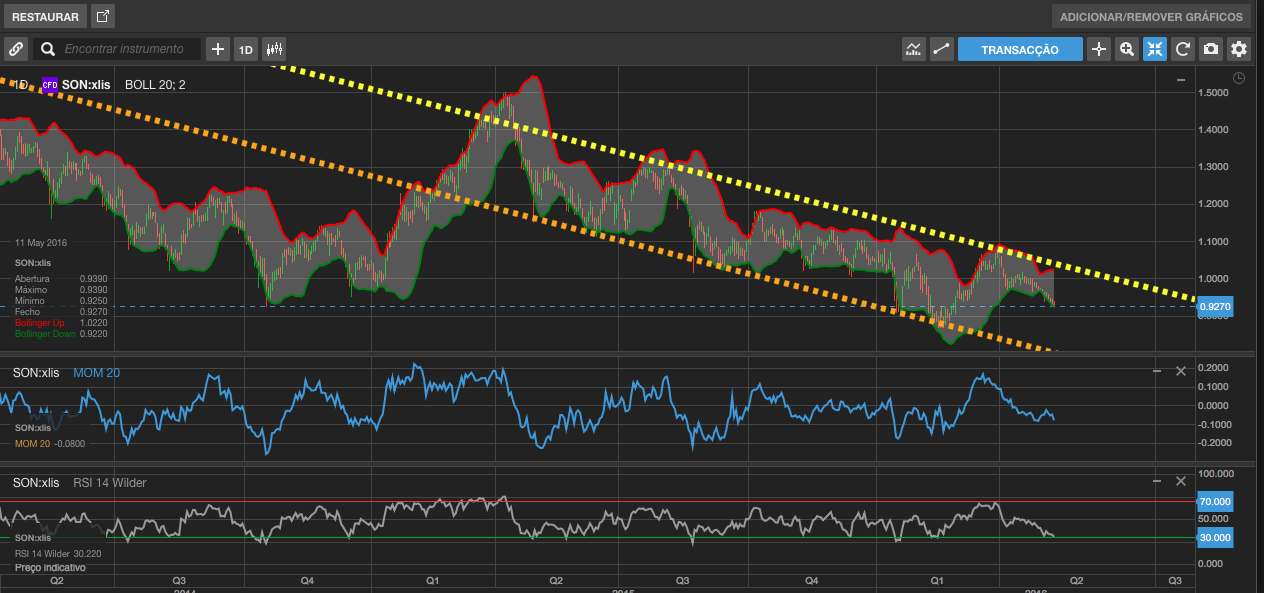The width and height of the screenshot is (1264, 593).
Task: Toggle the crosshair cursor tool
Action: [x=1099, y=49]
